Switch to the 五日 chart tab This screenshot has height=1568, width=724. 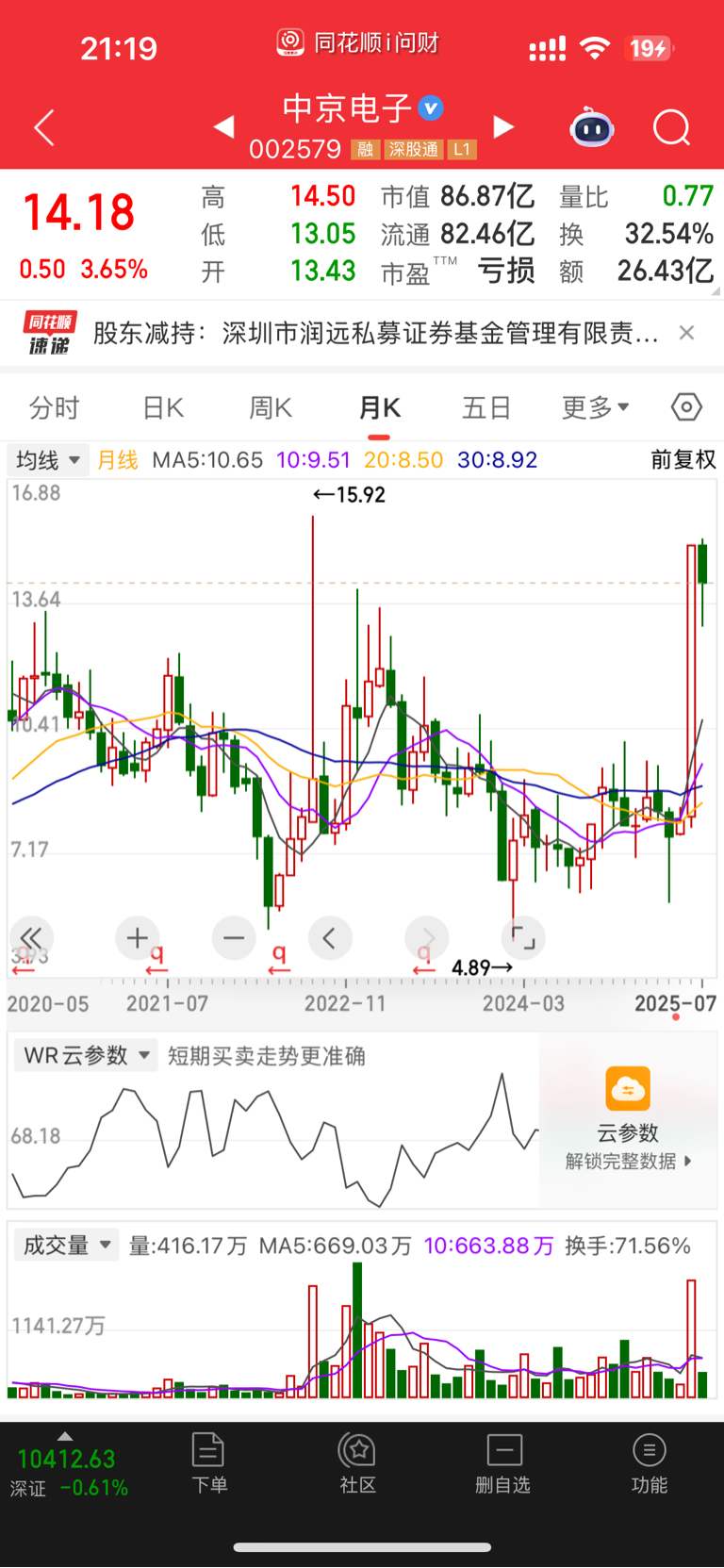(x=486, y=407)
